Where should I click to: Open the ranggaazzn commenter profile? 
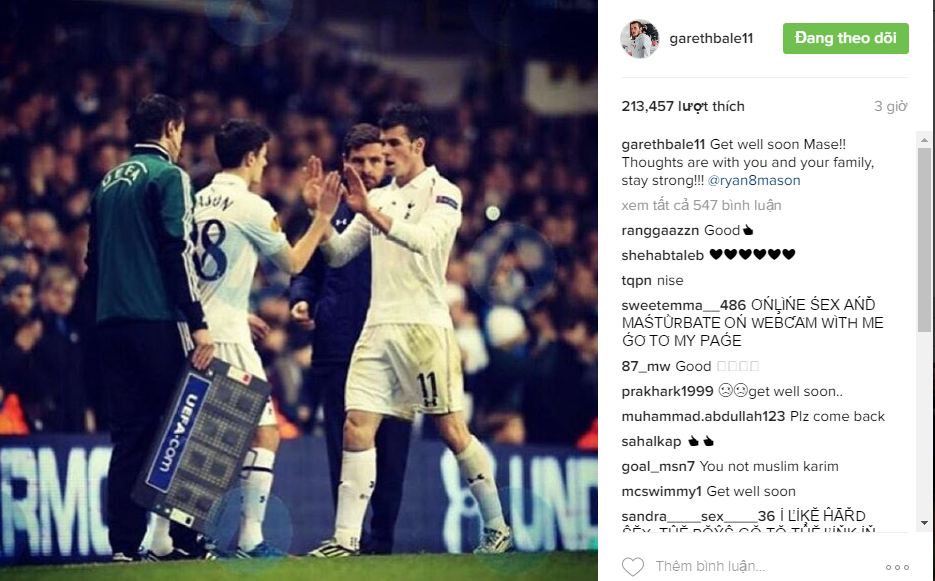[x=660, y=230]
